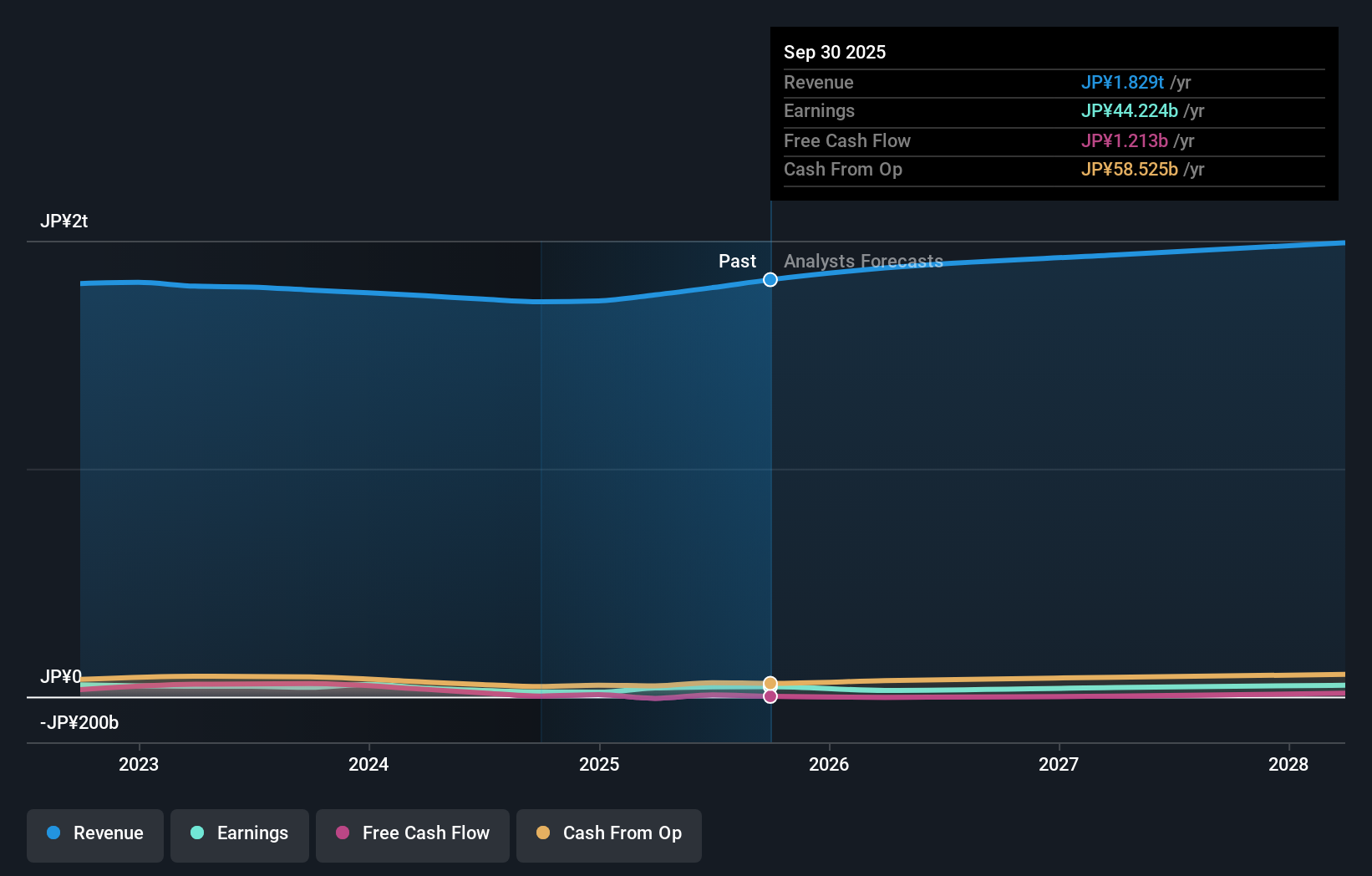Toggle the Free Cash Flow series off
Viewport: 1372px width, 876px height.
point(412,833)
